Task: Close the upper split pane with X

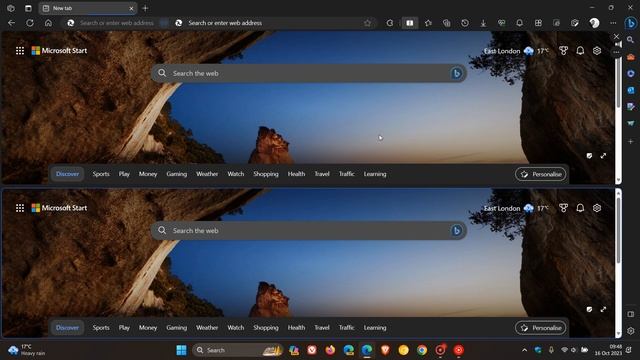Action: coord(616,37)
